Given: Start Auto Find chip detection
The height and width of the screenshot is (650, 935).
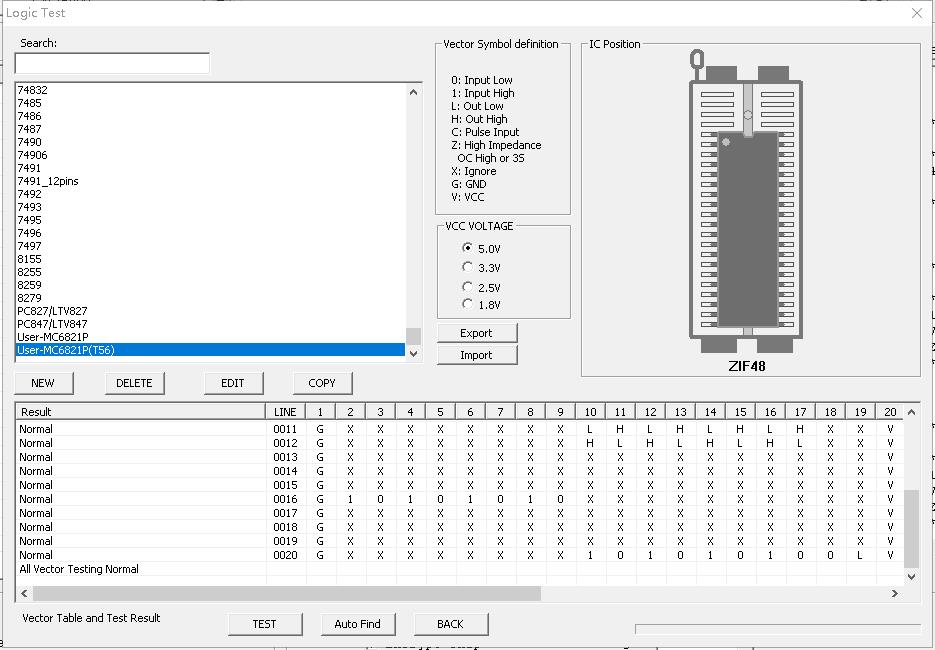Looking at the screenshot, I should point(357,624).
